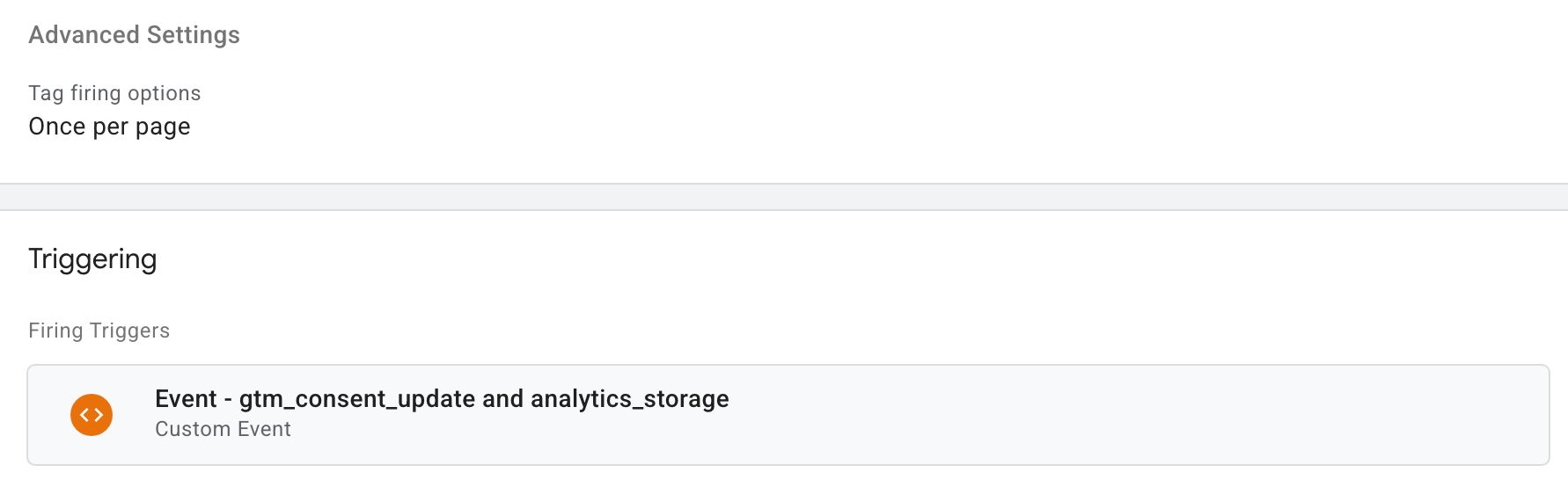1568x487 pixels.
Task: Click the 'Tag firing options' label
Action: [x=114, y=93]
